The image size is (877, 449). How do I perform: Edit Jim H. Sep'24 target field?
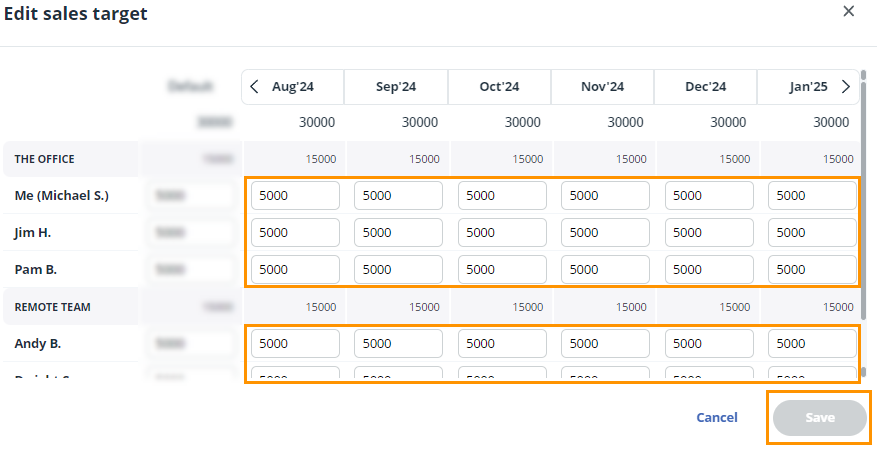point(398,232)
